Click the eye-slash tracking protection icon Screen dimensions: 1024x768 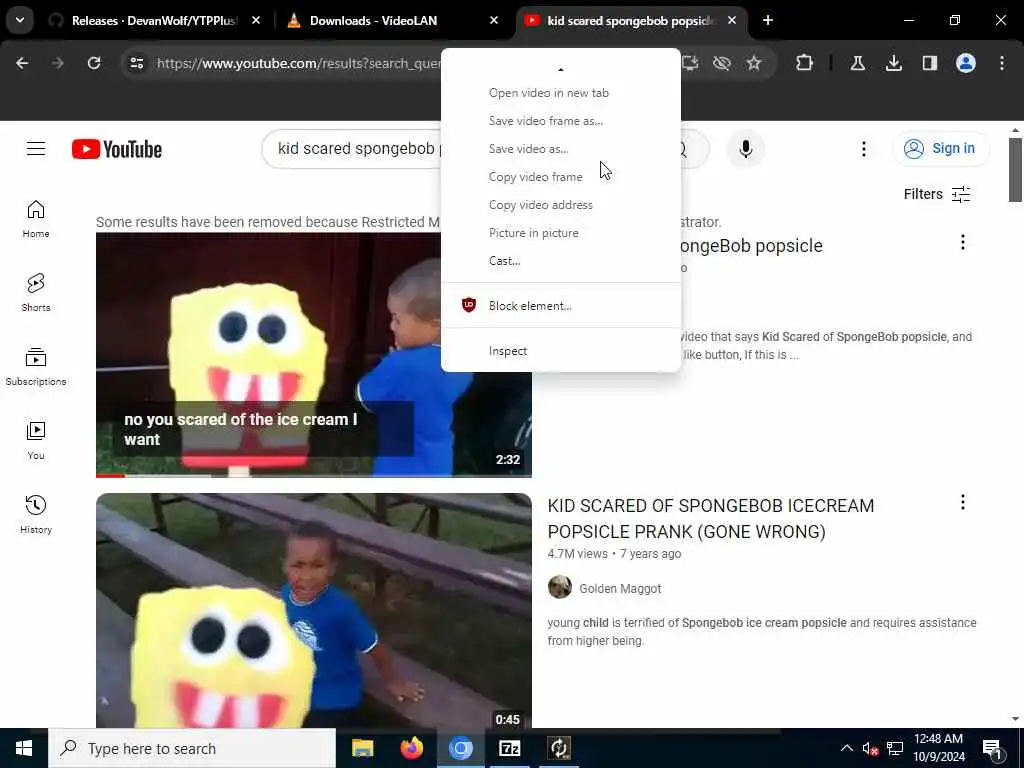(x=722, y=63)
